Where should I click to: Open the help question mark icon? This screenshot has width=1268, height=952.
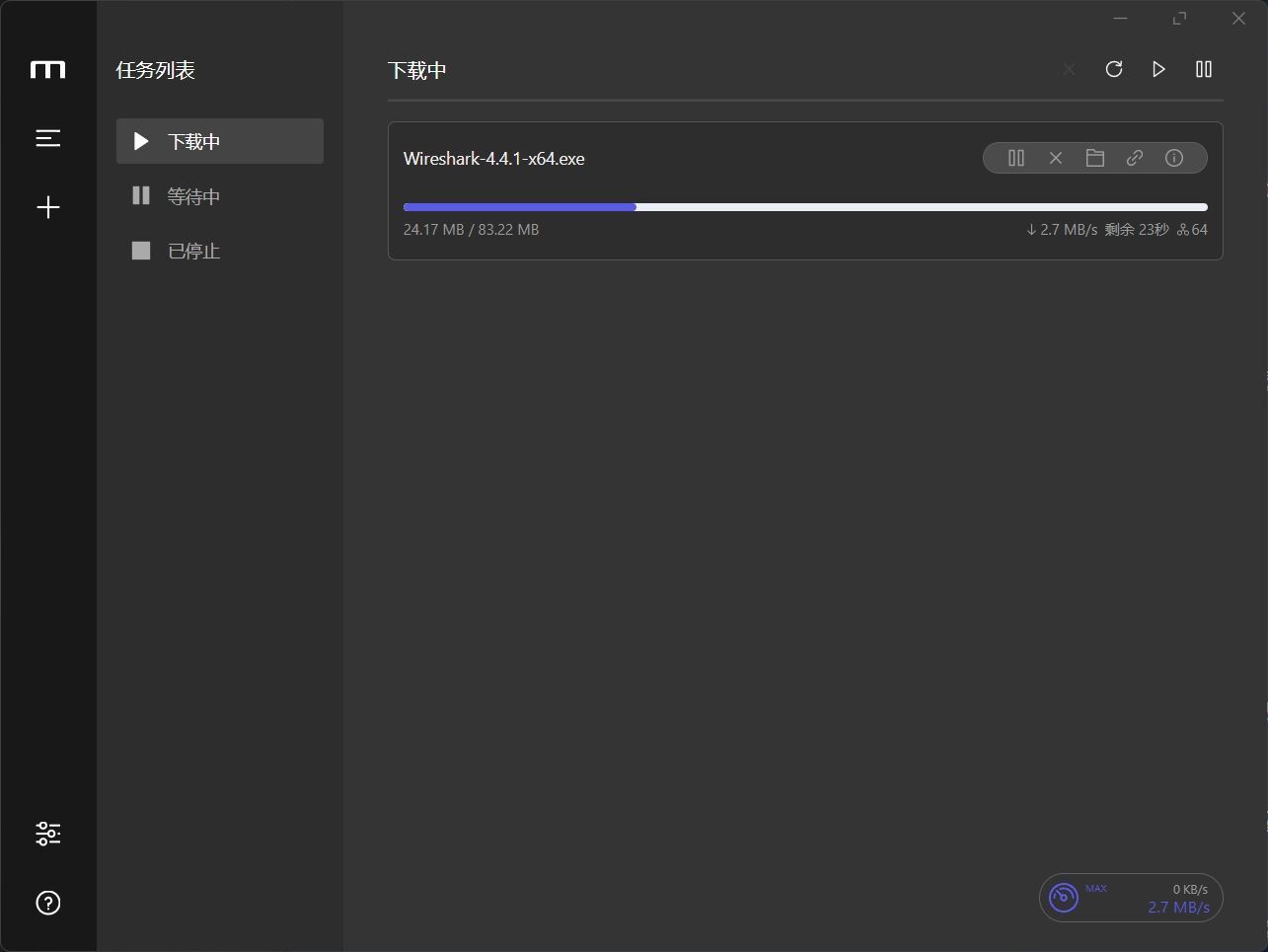[47, 903]
